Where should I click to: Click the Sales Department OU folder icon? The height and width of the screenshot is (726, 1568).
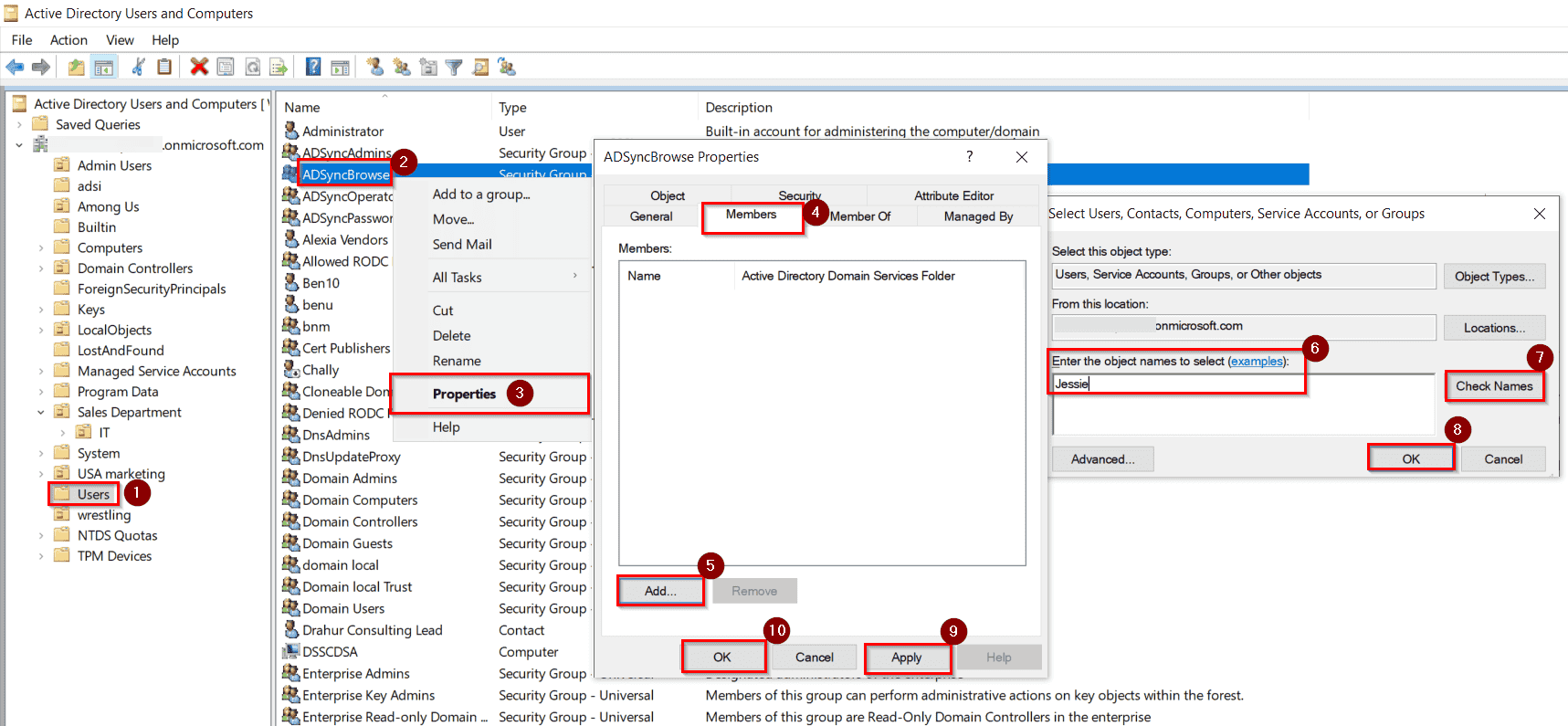tap(62, 412)
